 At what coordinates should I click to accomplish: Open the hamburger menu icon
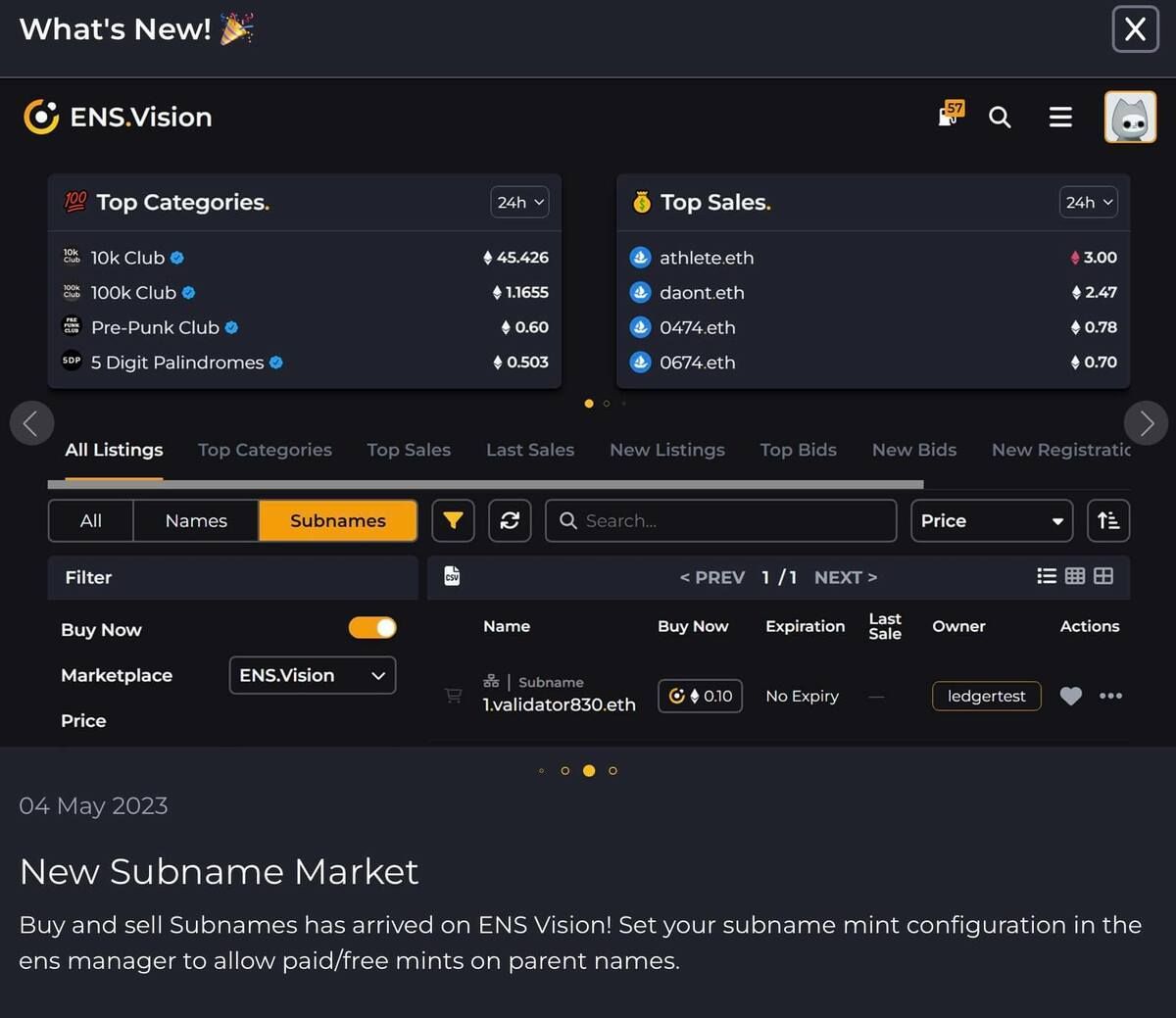pyautogui.click(x=1060, y=118)
